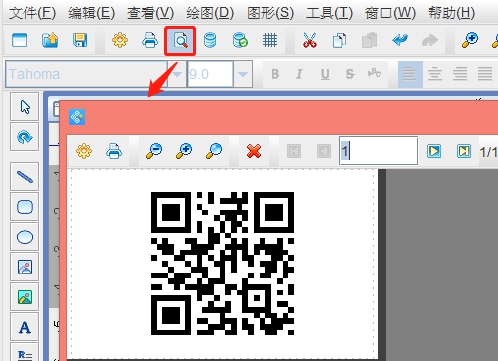The height and width of the screenshot is (361, 498).
Task: Select the text tool labeled A
Action: (x=25, y=327)
